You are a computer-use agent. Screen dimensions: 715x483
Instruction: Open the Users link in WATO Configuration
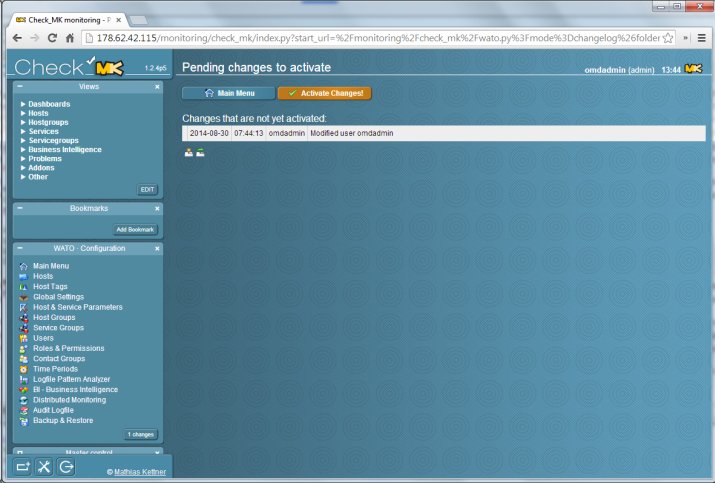click(43, 338)
